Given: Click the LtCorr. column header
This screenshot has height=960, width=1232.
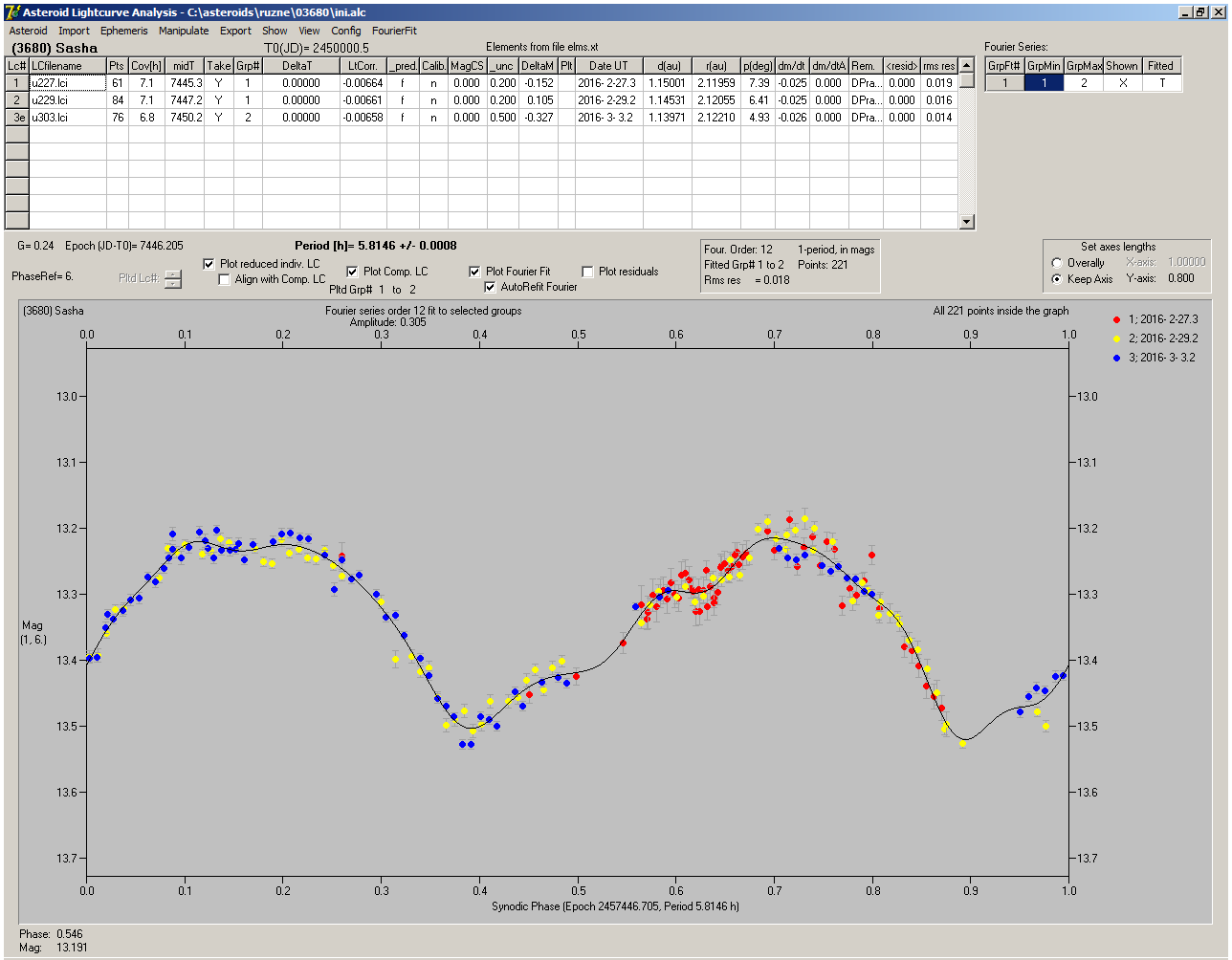Looking at the screenshot, I should click(363, 66).
